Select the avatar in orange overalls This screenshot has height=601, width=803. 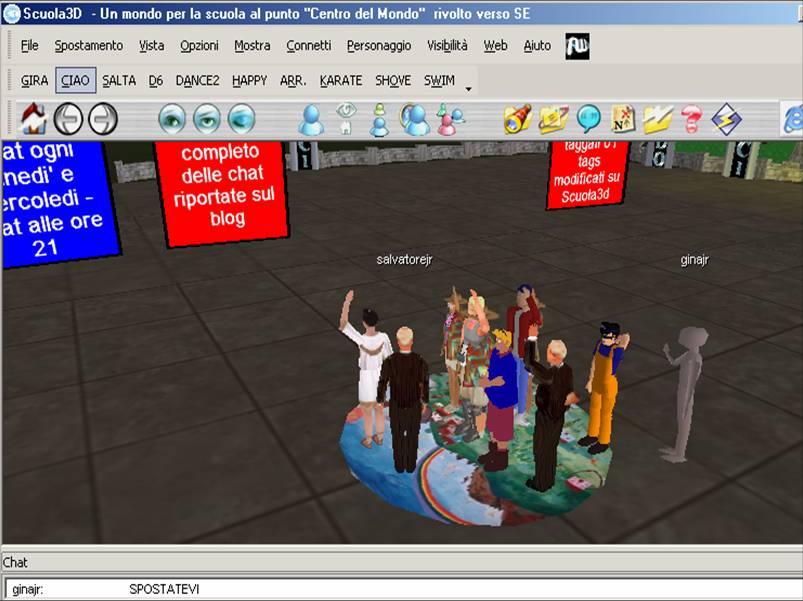click(x=604, y=388)
